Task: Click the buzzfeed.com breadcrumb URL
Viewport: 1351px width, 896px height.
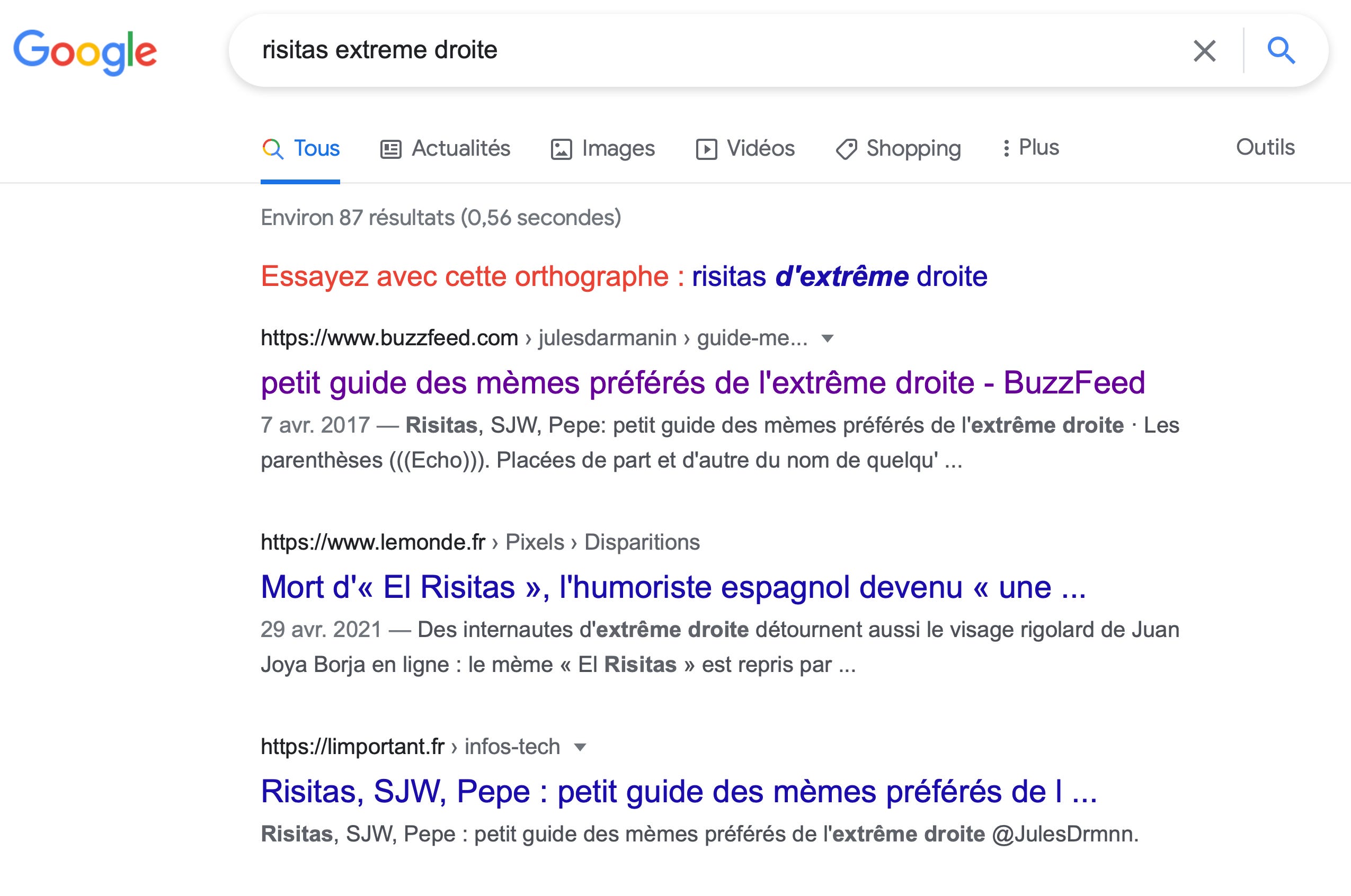Action: pos(534,338)
